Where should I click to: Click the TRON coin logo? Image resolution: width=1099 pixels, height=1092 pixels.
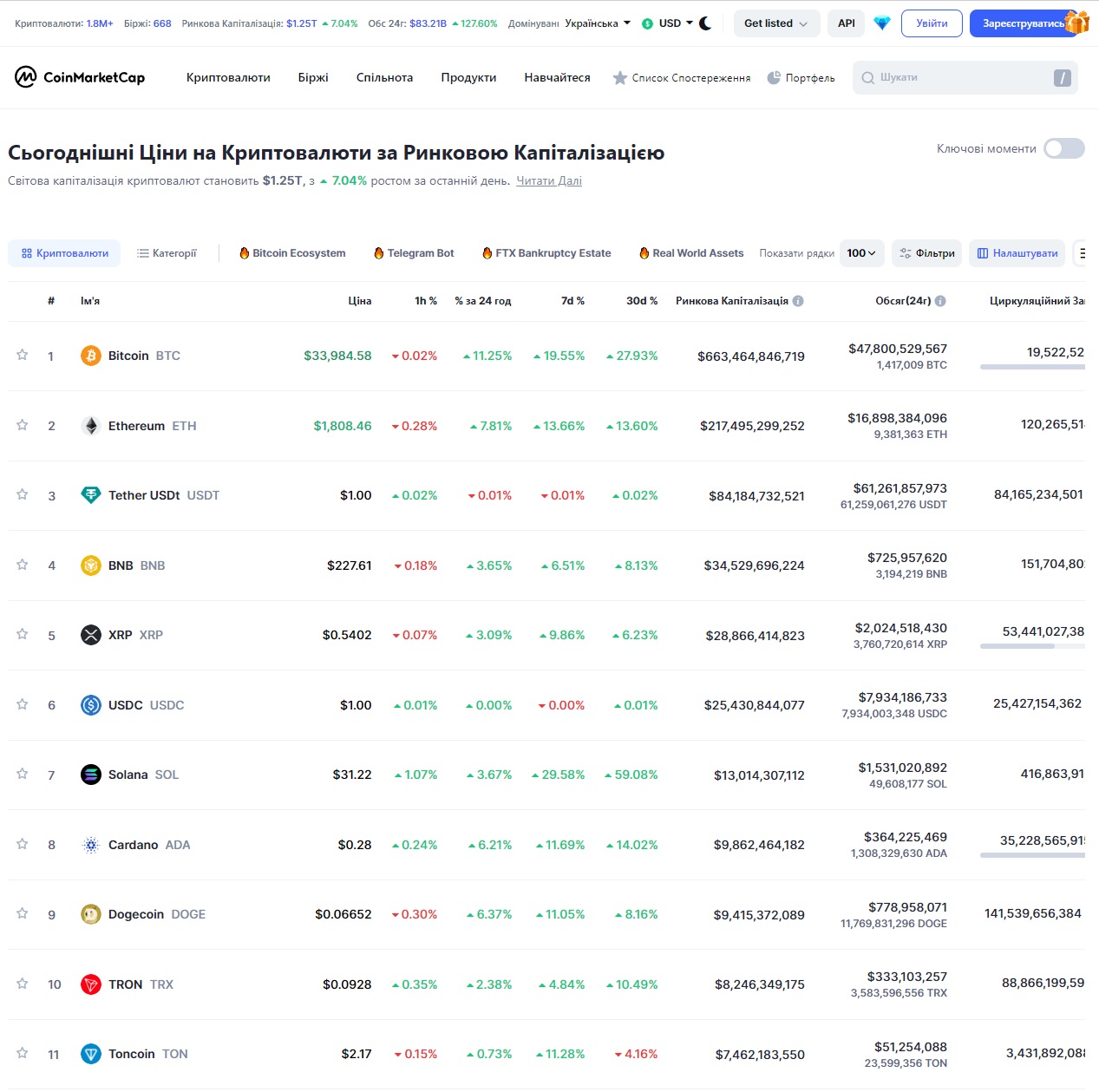(x=91, y=984)
